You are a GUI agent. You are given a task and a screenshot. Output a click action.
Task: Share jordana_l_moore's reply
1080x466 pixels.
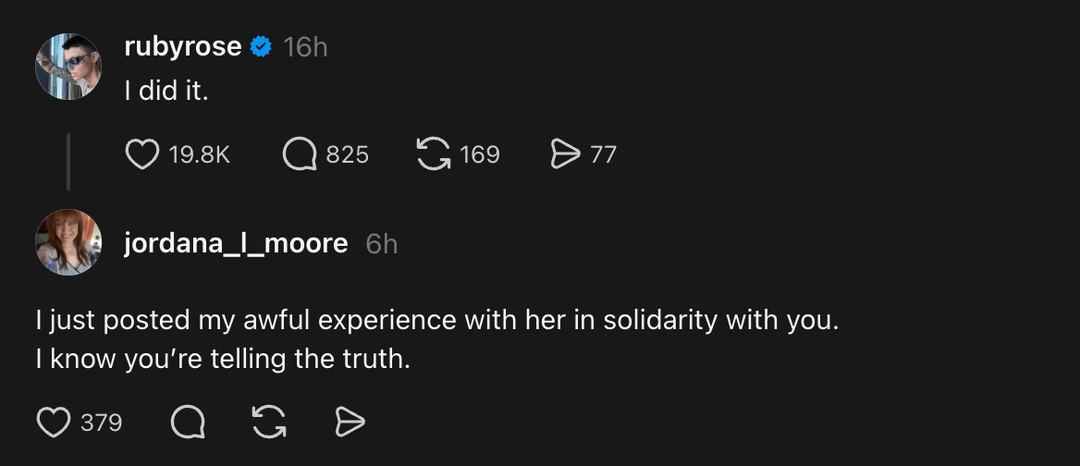click(349, 423)
